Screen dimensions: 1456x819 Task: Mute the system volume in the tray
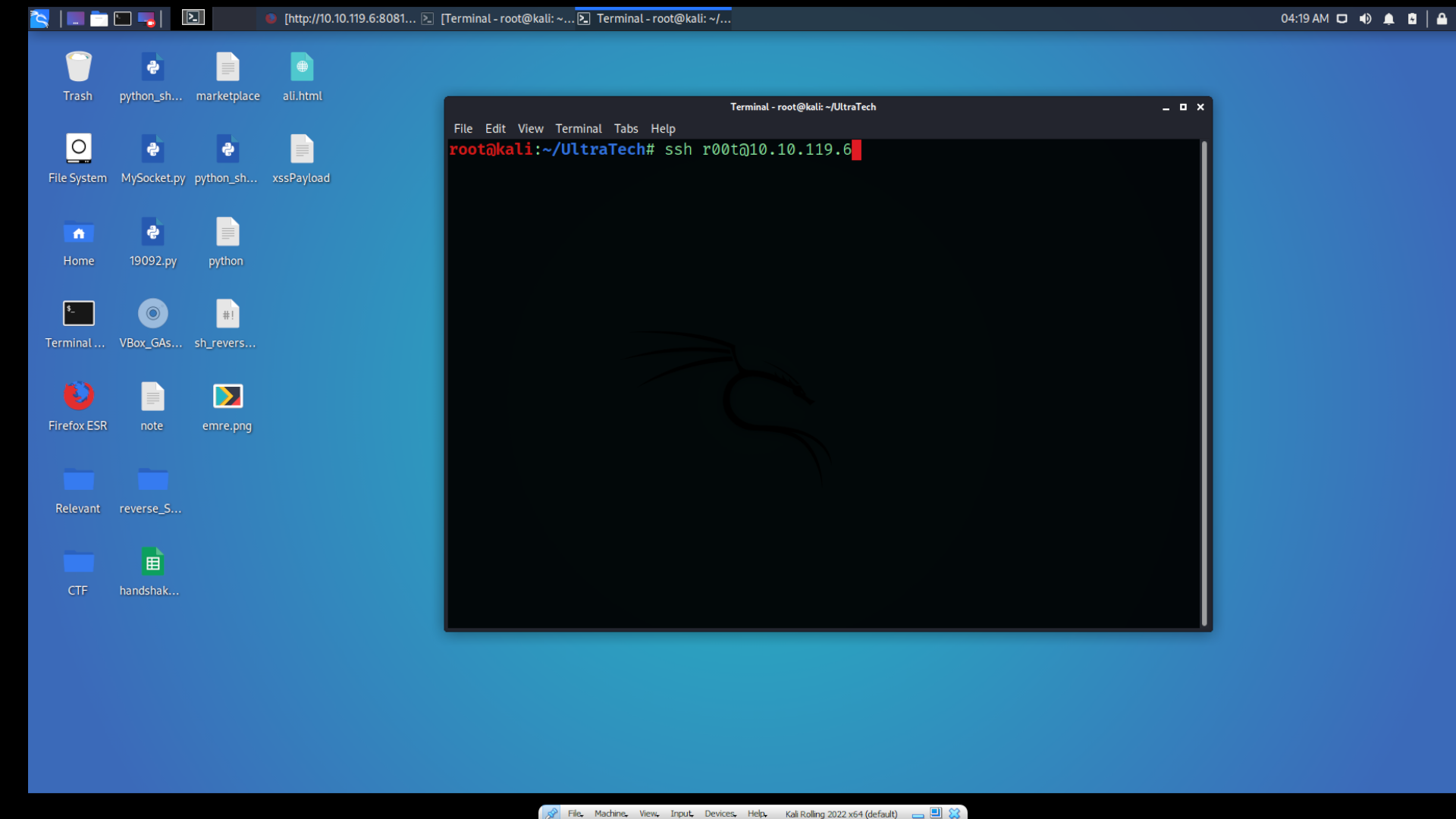pos(1365,18)
